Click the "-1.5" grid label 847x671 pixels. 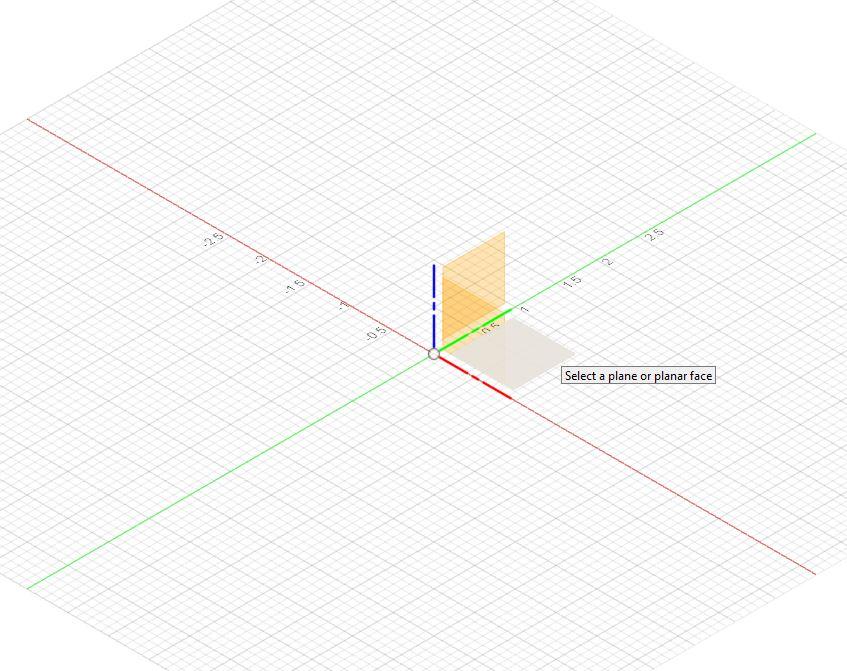pos(295,286)
